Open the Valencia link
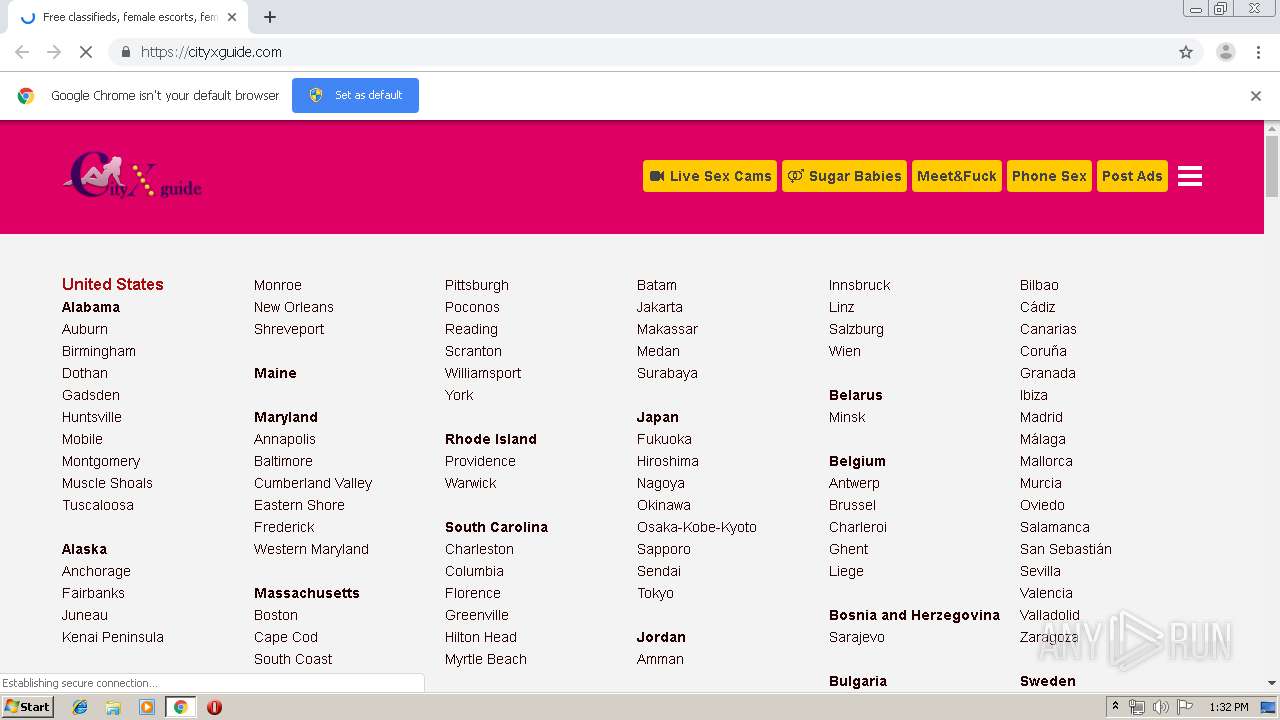Image resolution: width=1280 pixels, height=720 pixels. (x=1046, y=593)
